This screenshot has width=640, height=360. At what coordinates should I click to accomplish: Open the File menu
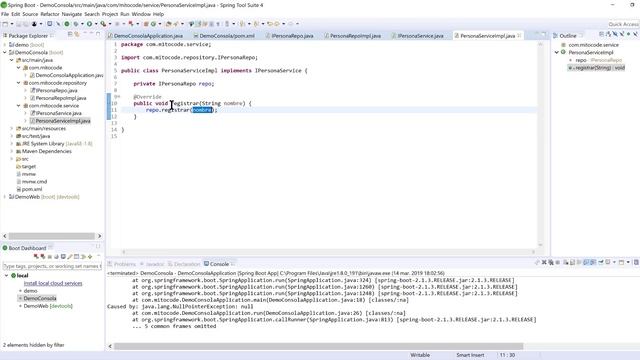tap(5, 14)
